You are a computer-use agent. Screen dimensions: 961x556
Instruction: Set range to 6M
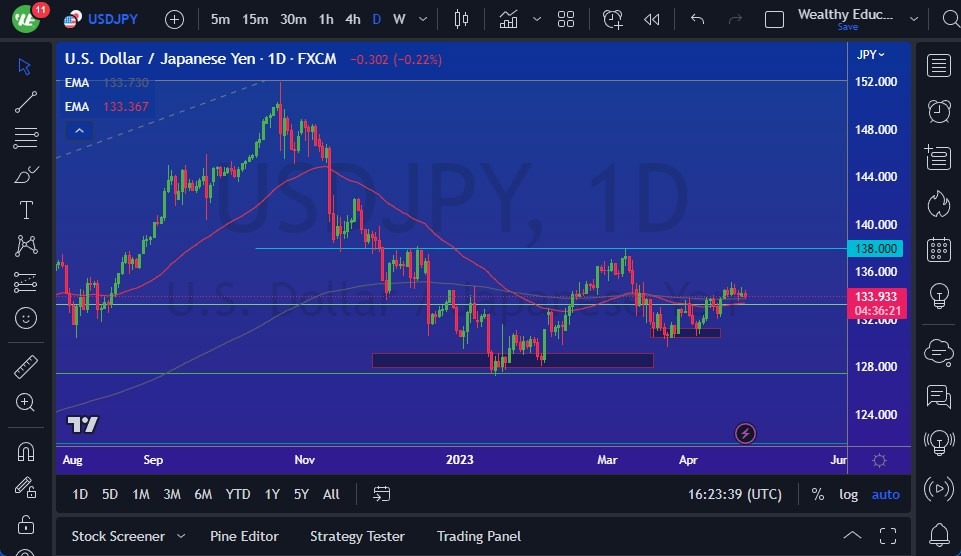point(203,494)
